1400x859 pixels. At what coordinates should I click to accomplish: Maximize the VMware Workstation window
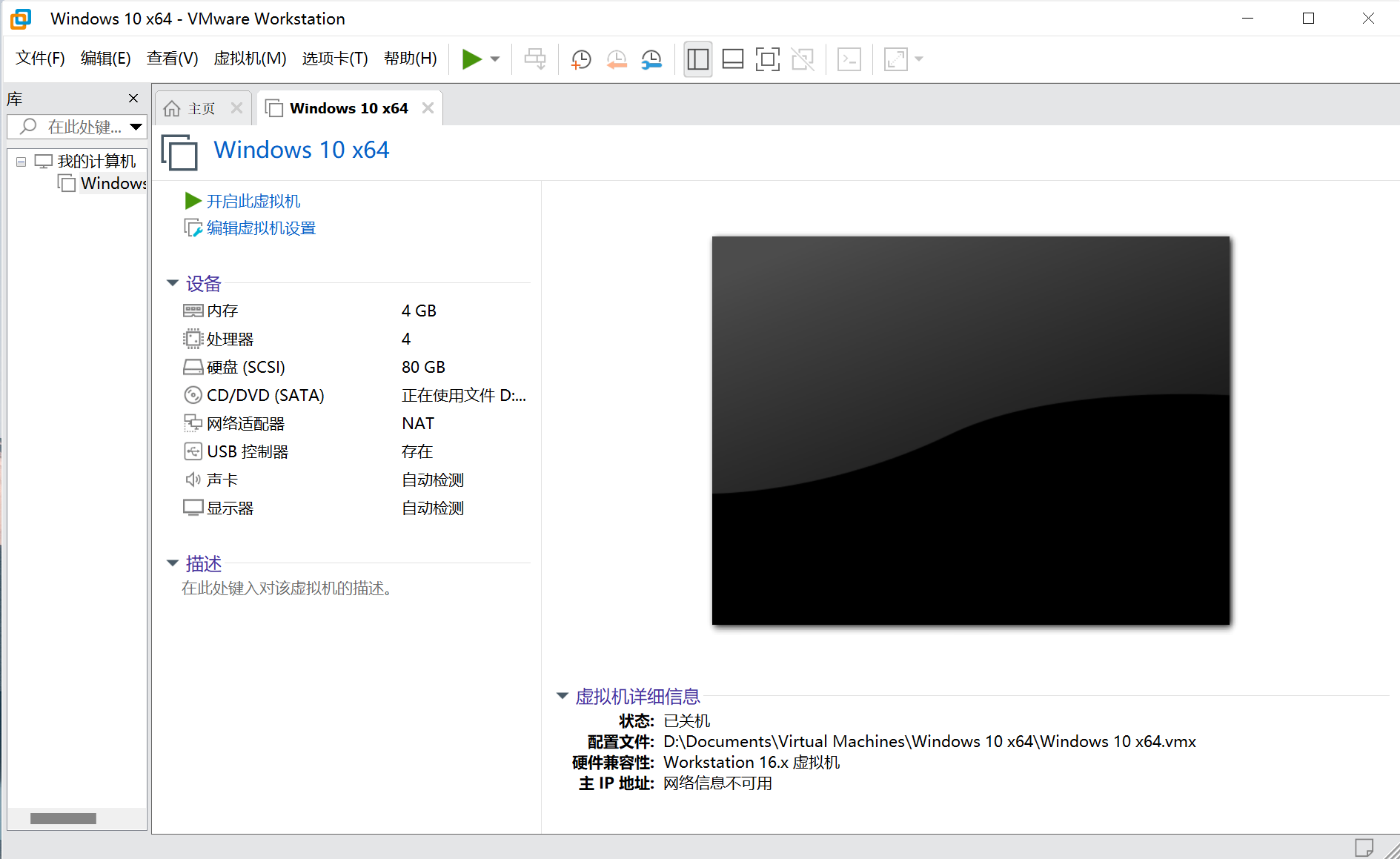1309,19
